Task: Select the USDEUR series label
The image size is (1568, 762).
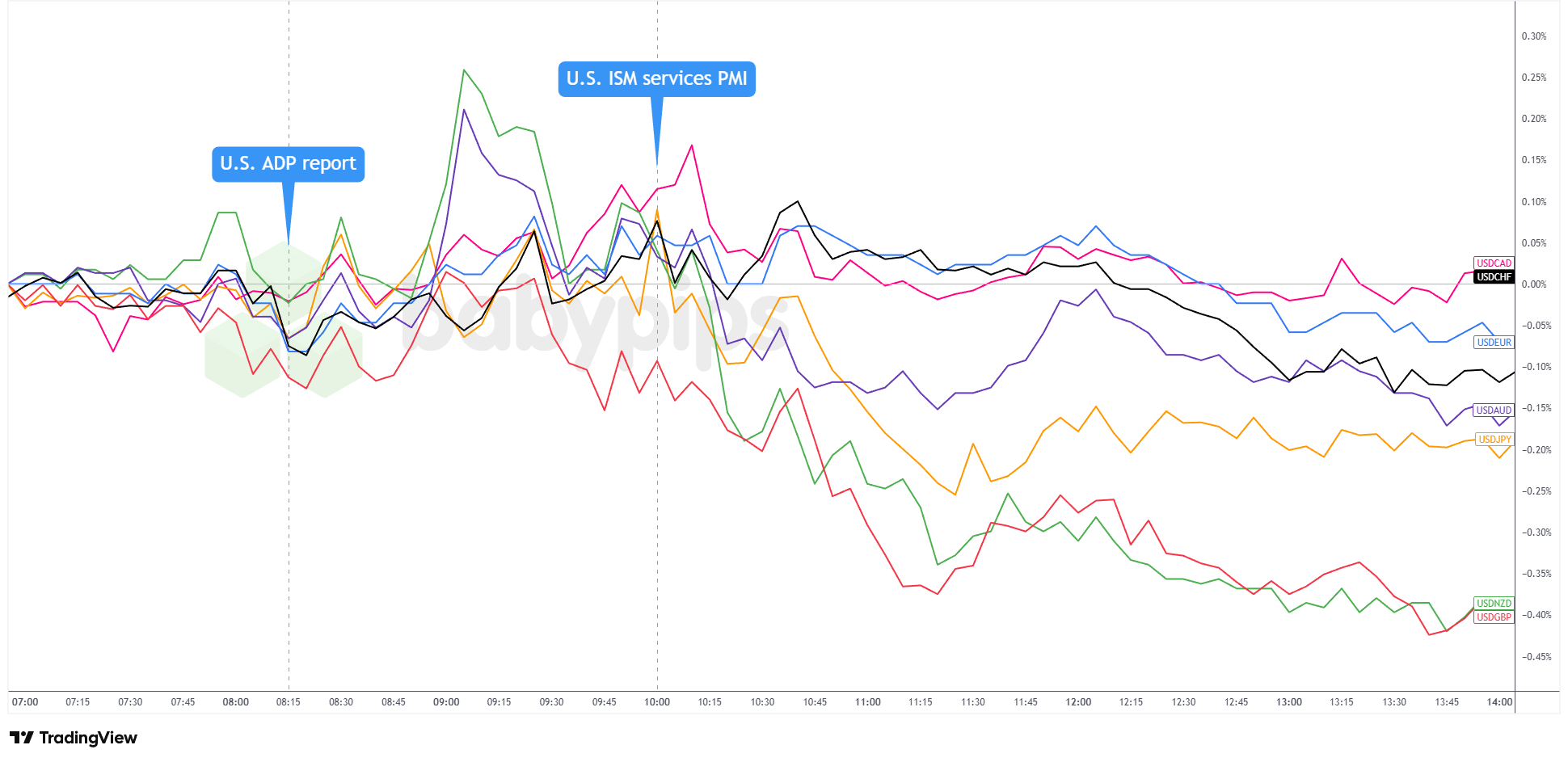Action: pos(1493,343)
